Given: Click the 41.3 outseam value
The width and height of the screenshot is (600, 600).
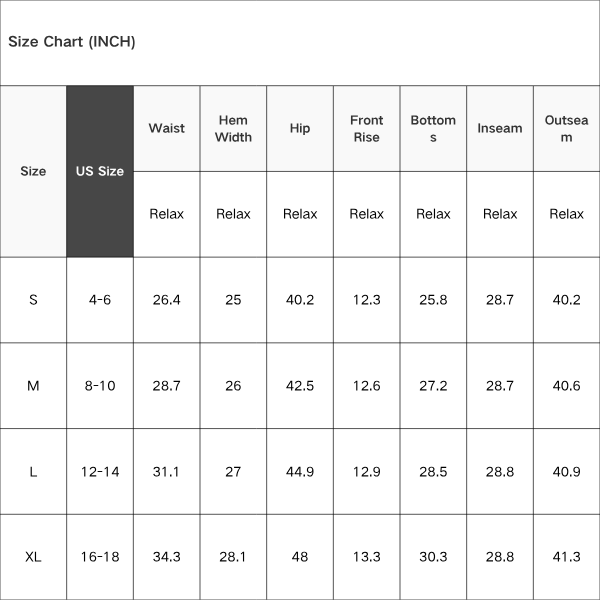Looking at the screenshot, I should pos(566,557).
